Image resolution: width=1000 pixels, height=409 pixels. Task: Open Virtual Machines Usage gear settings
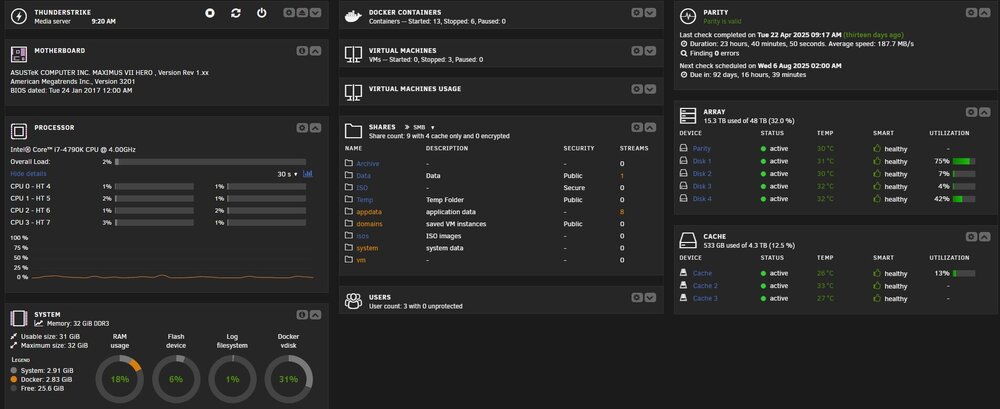click(x=636, y=89)
